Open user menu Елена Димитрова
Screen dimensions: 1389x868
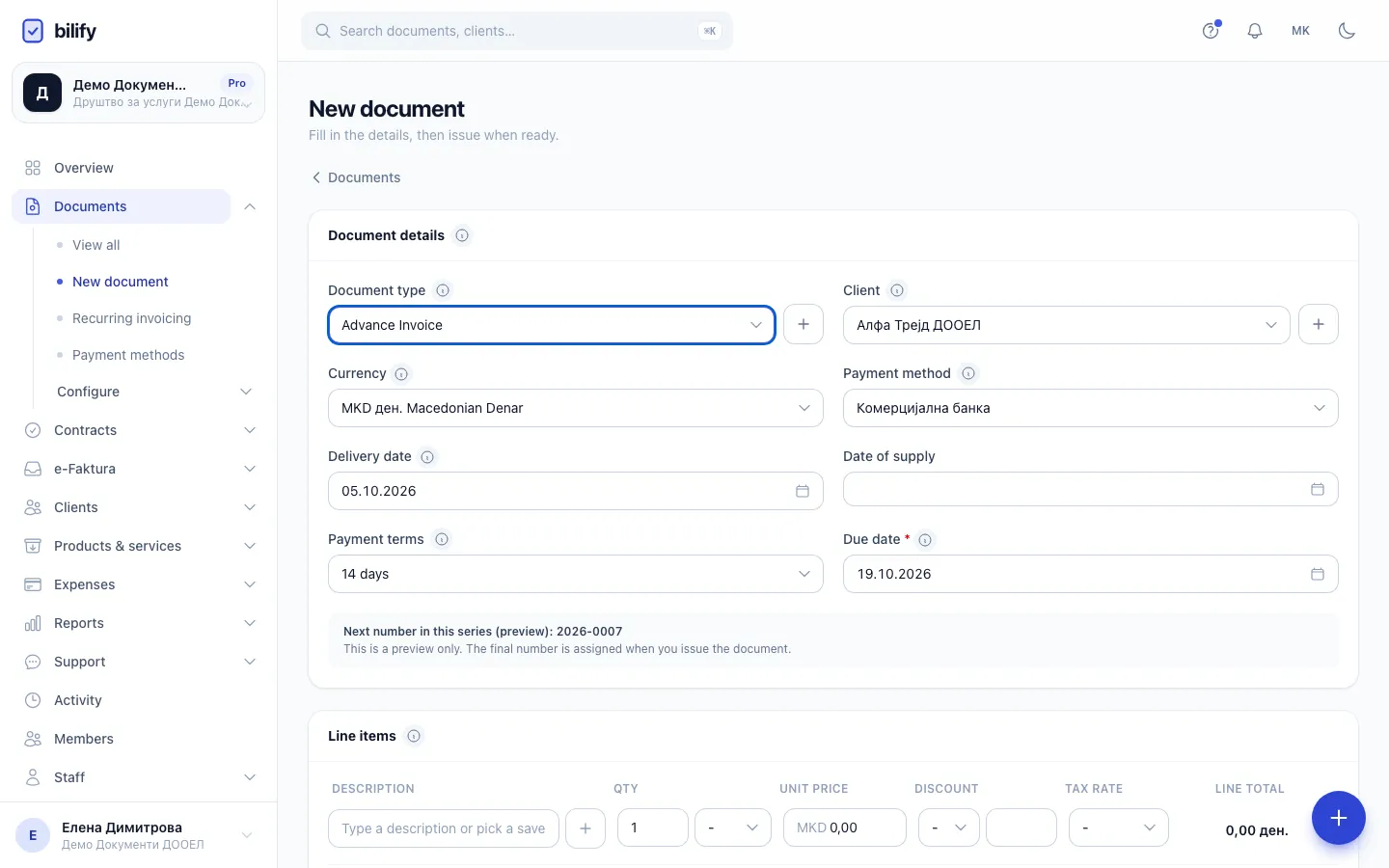[138, 835]
